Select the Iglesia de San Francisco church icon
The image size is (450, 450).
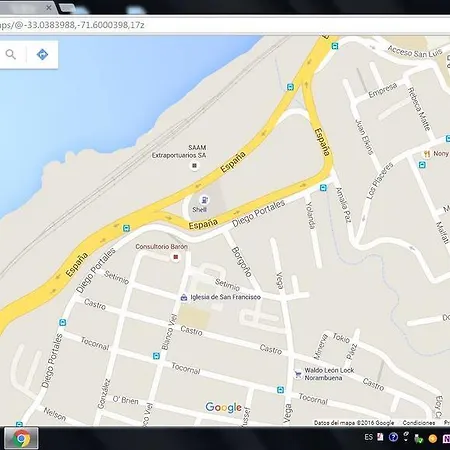[184, 297]
